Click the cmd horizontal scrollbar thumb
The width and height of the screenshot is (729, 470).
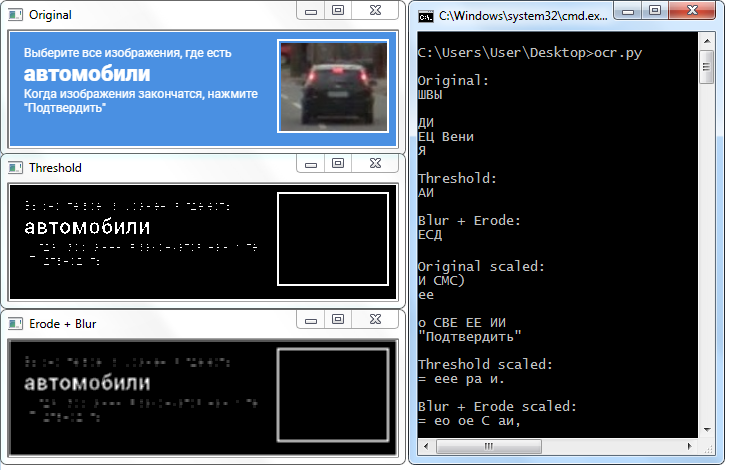pyautogui.click(x=489, y=446)
